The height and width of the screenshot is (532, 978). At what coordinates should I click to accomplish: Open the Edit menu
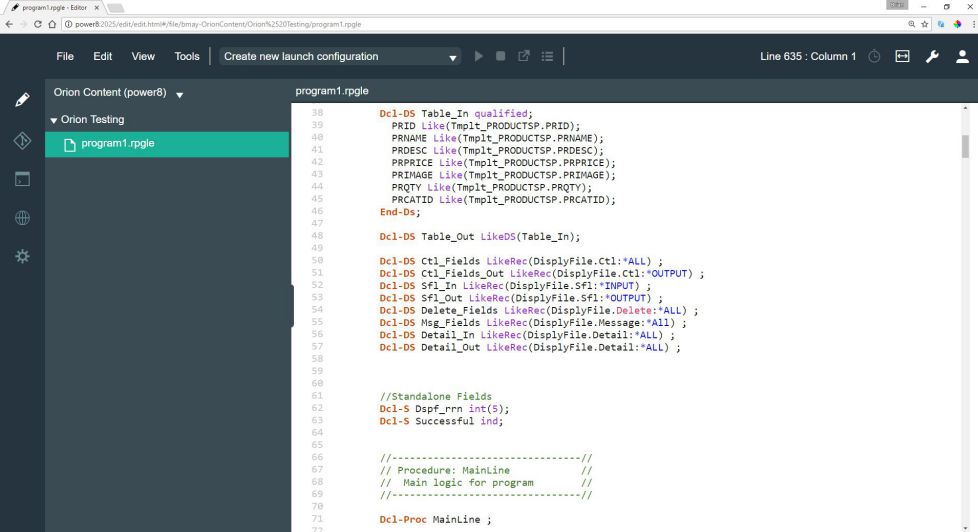click(x=102, y=56)
